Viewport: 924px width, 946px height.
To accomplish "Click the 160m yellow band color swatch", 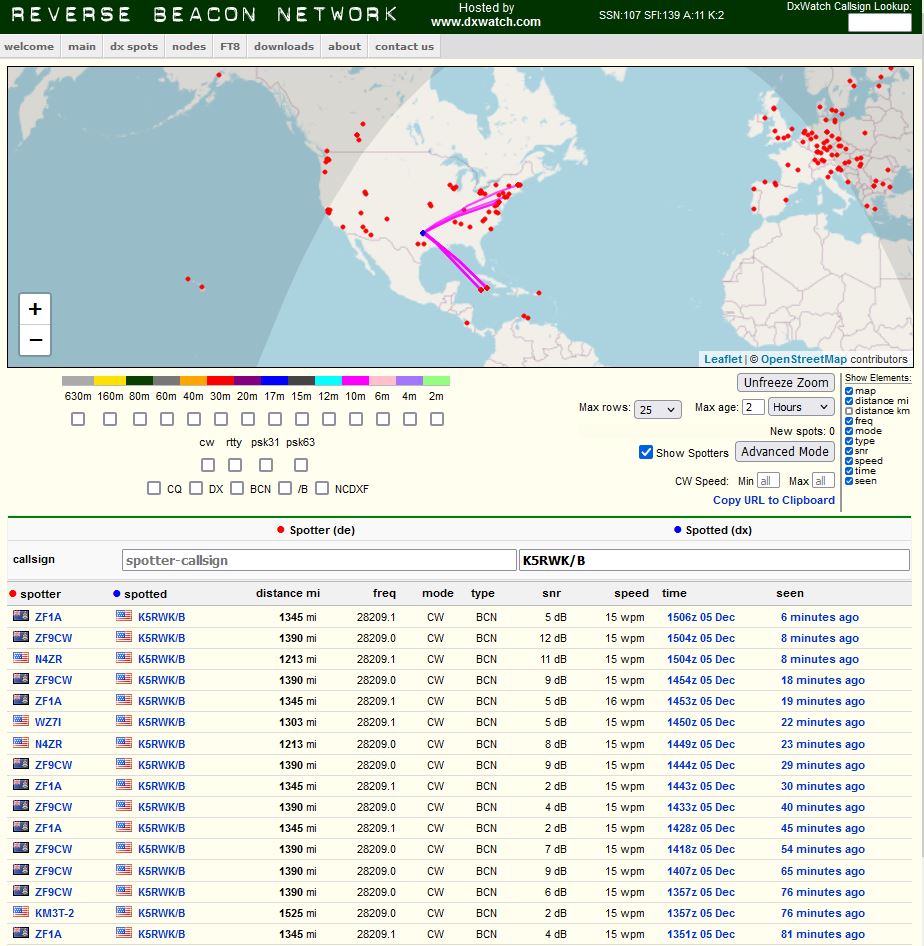I will [x=110, y=381].
